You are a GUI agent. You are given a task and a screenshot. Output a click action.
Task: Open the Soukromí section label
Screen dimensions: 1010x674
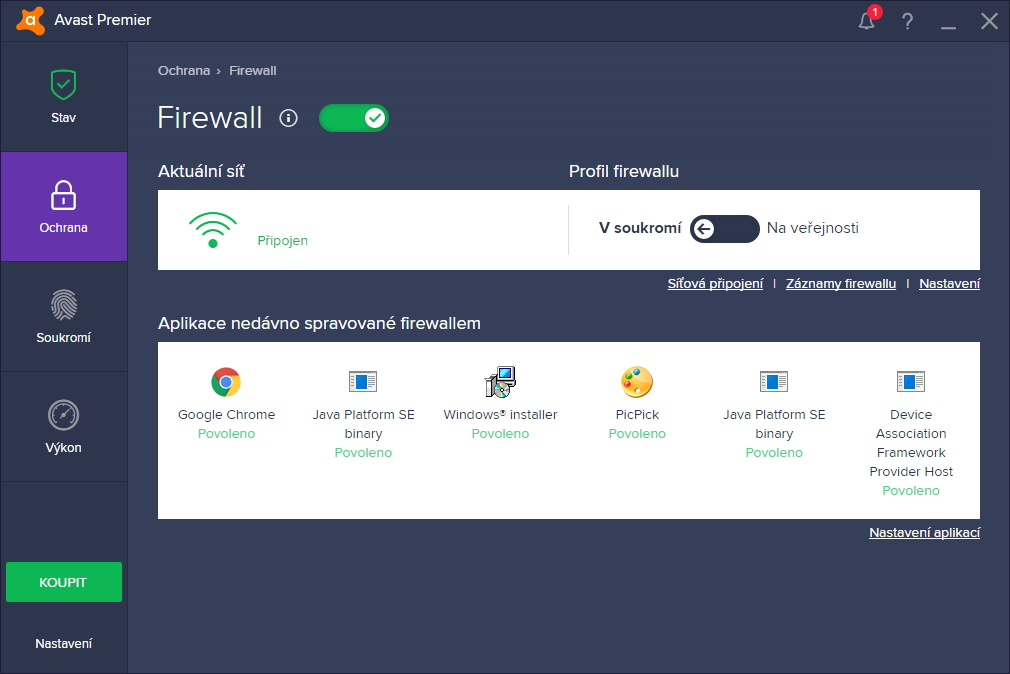click(x=63, y=338)
